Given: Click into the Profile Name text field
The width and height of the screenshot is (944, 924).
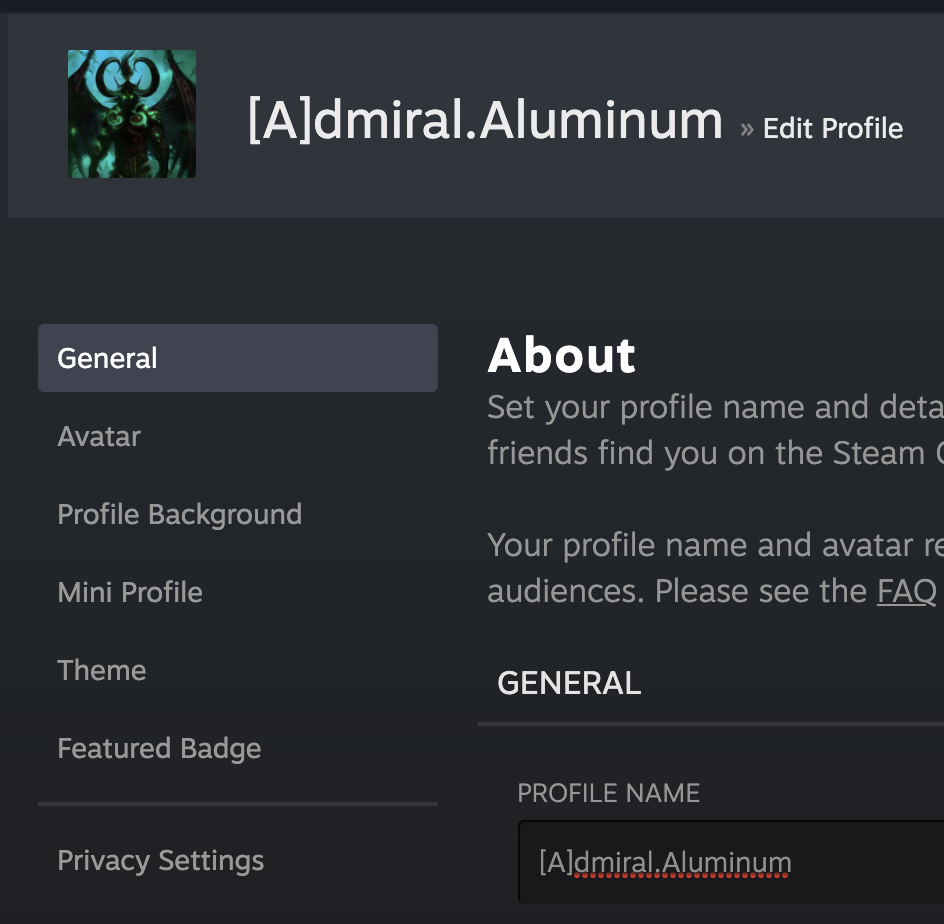Looking at the screenshot, I should point(730,862).
